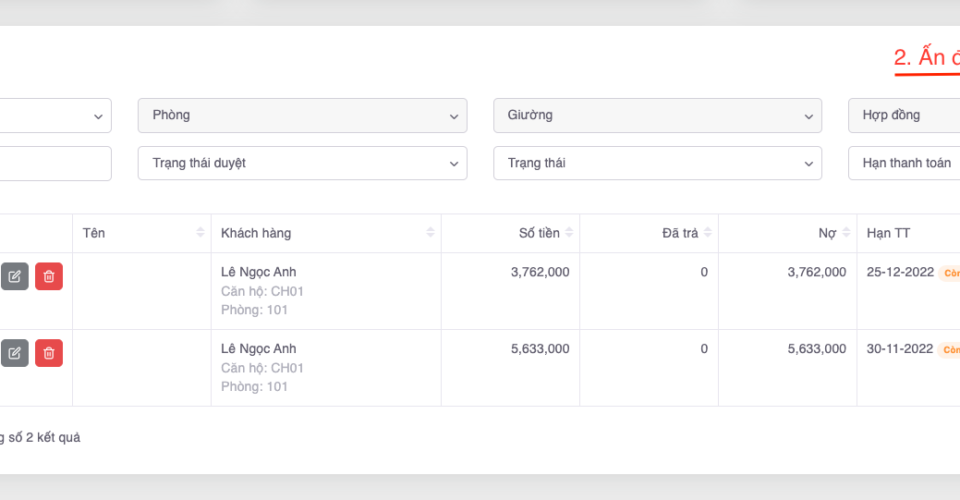Viewport: 960px width, 500px height.
Task: Expand the leftmost dropdown beside Phòng
Action: pyautogui.click(x=55, y=115)
